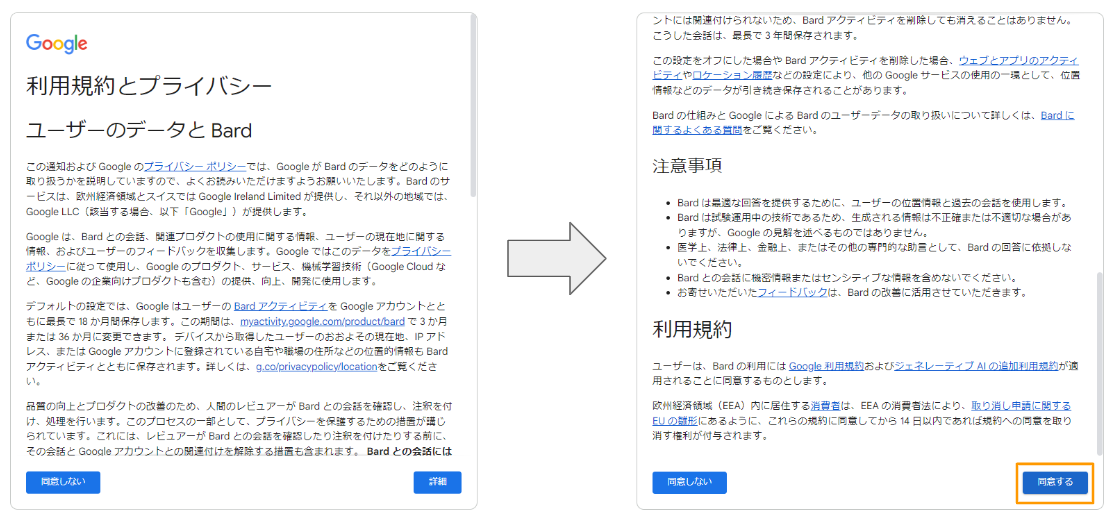
Task: Click 同意しない beside the 同意する button
Action: click(690, 482)
